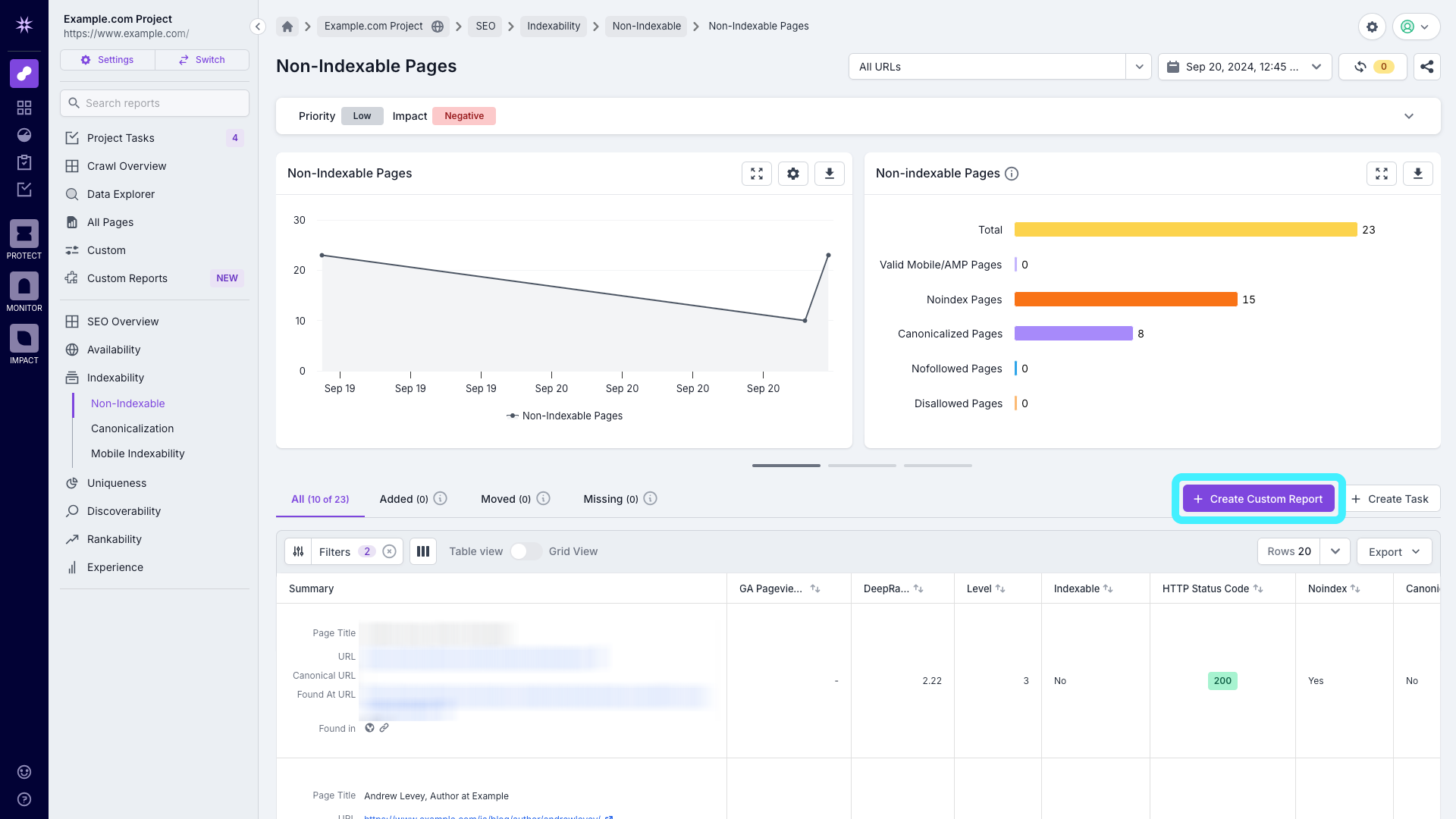The image size is (1456, 819).
Task: Expand the Priority and Impact summary panel
Action: pos(1409,116)
